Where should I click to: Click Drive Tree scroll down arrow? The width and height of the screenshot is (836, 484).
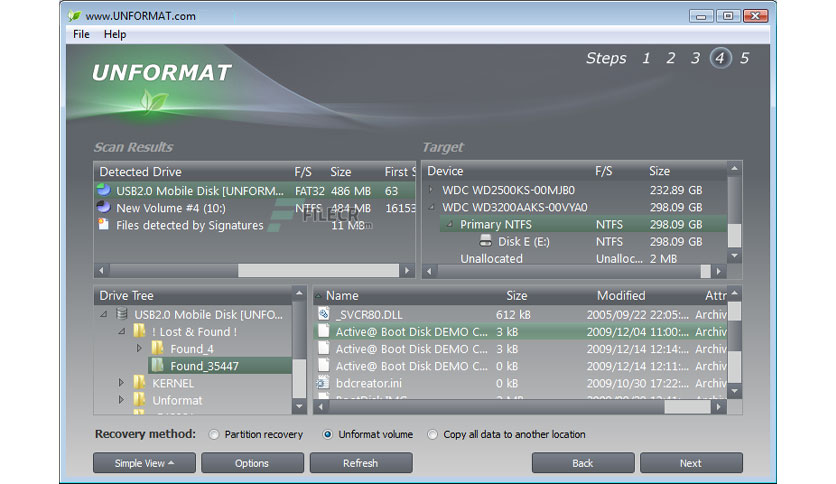pos(299,407)
